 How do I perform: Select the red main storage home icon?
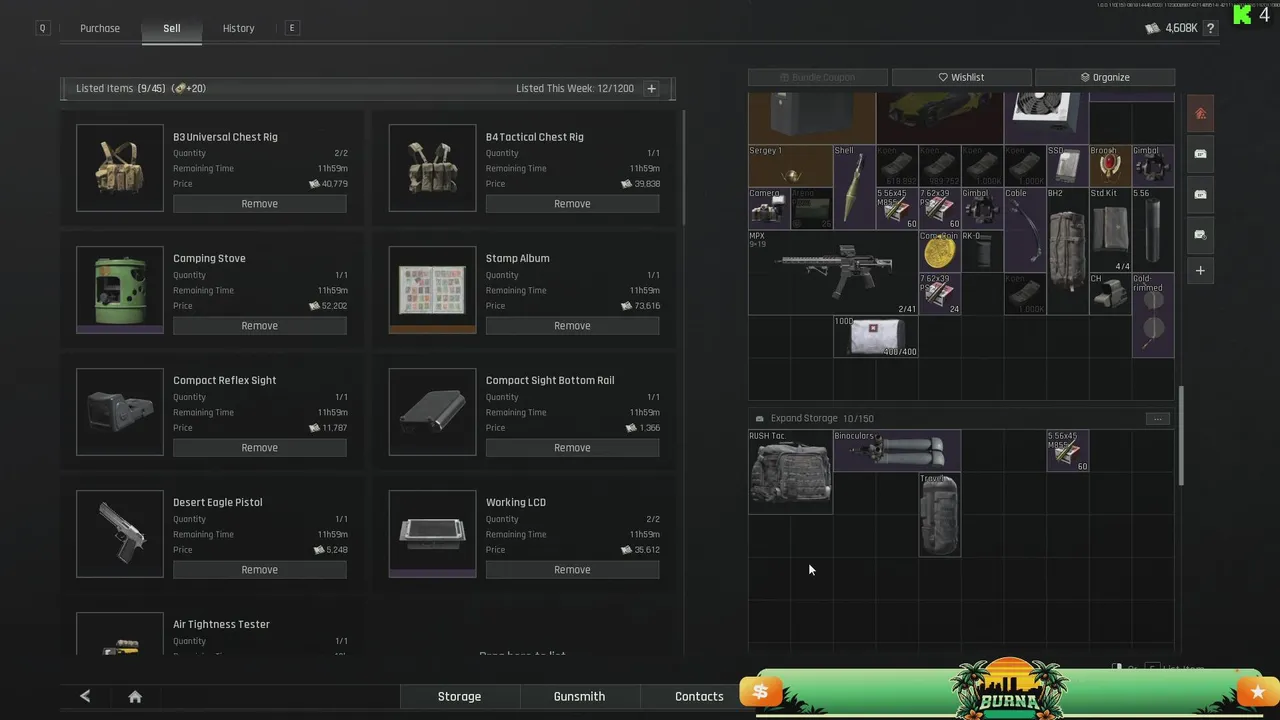1201,113
